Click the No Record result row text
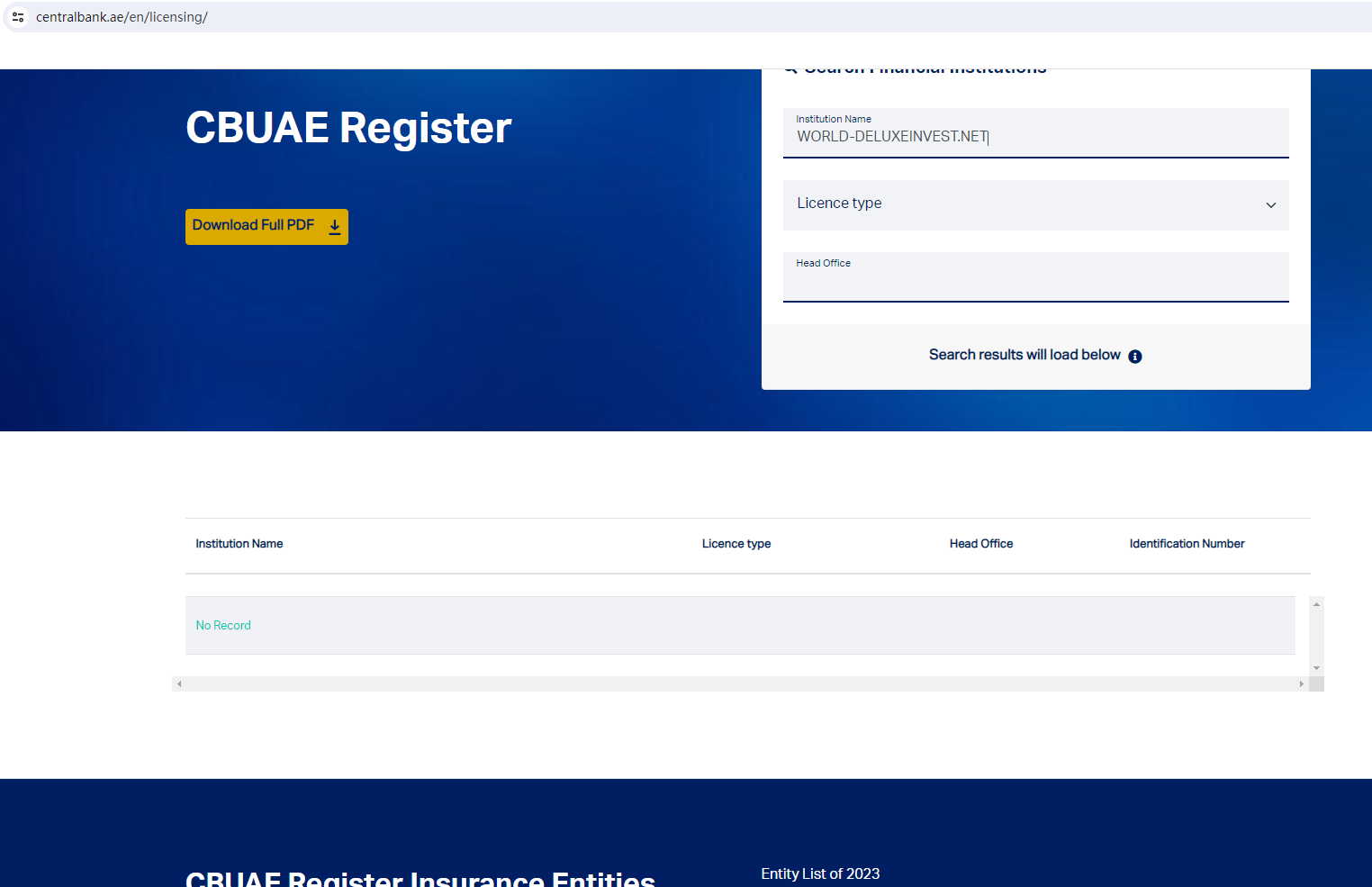The image size is (1372, 887). coord(223,626)
